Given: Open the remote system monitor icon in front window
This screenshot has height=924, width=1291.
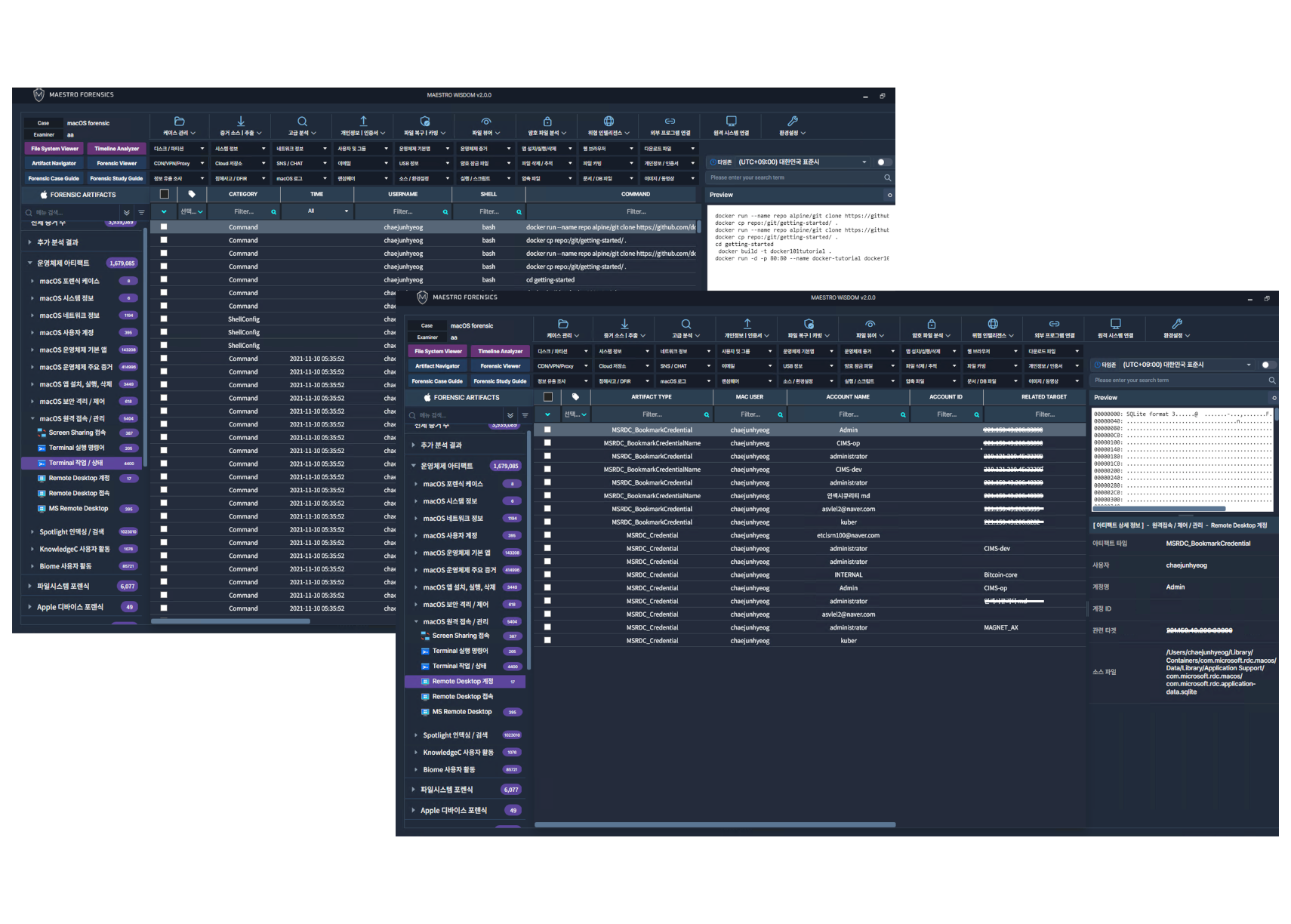Looking at the screenshot, I should [1115, 324].
